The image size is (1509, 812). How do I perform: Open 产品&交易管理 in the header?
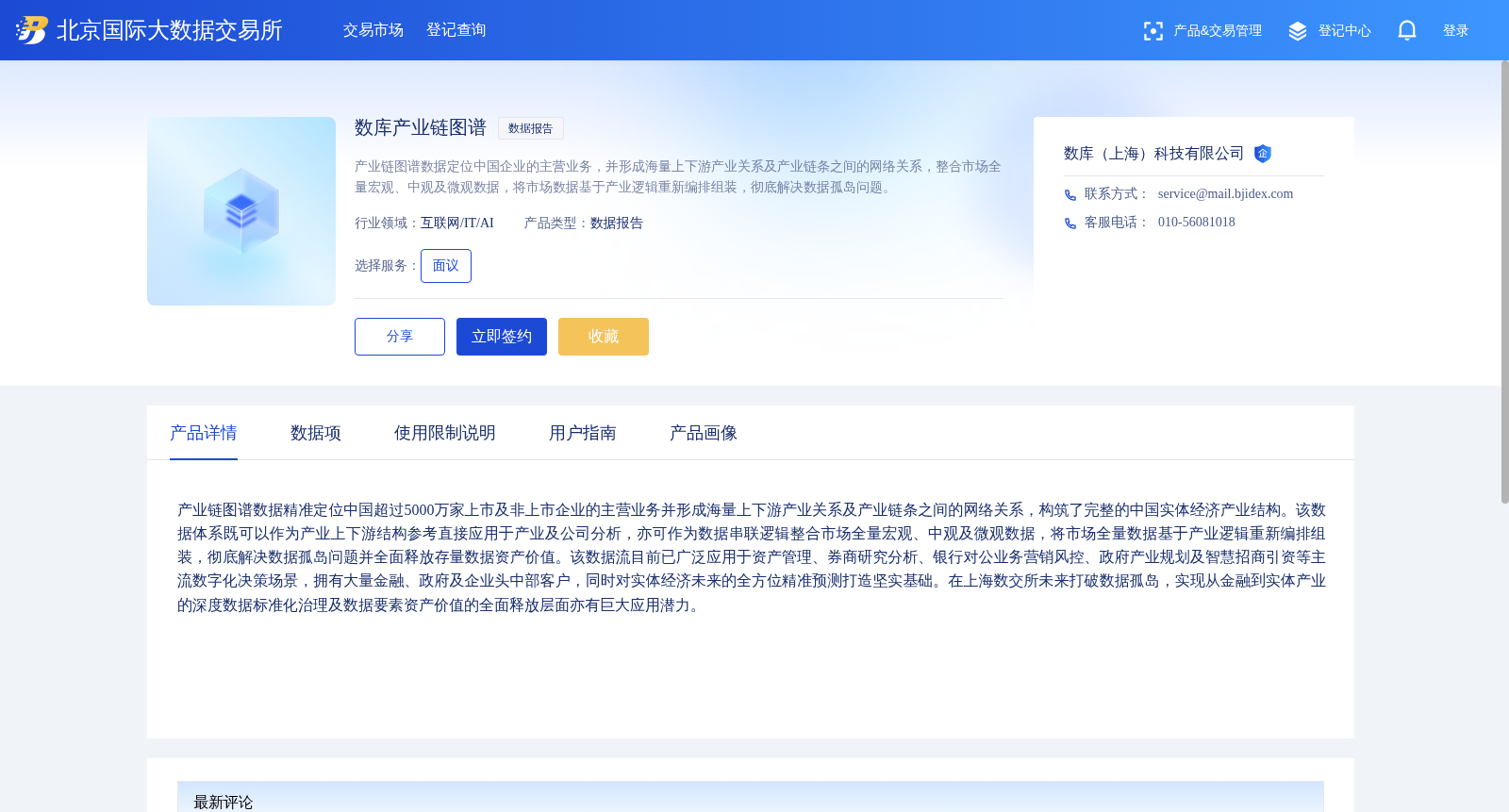coord(1218,31)
